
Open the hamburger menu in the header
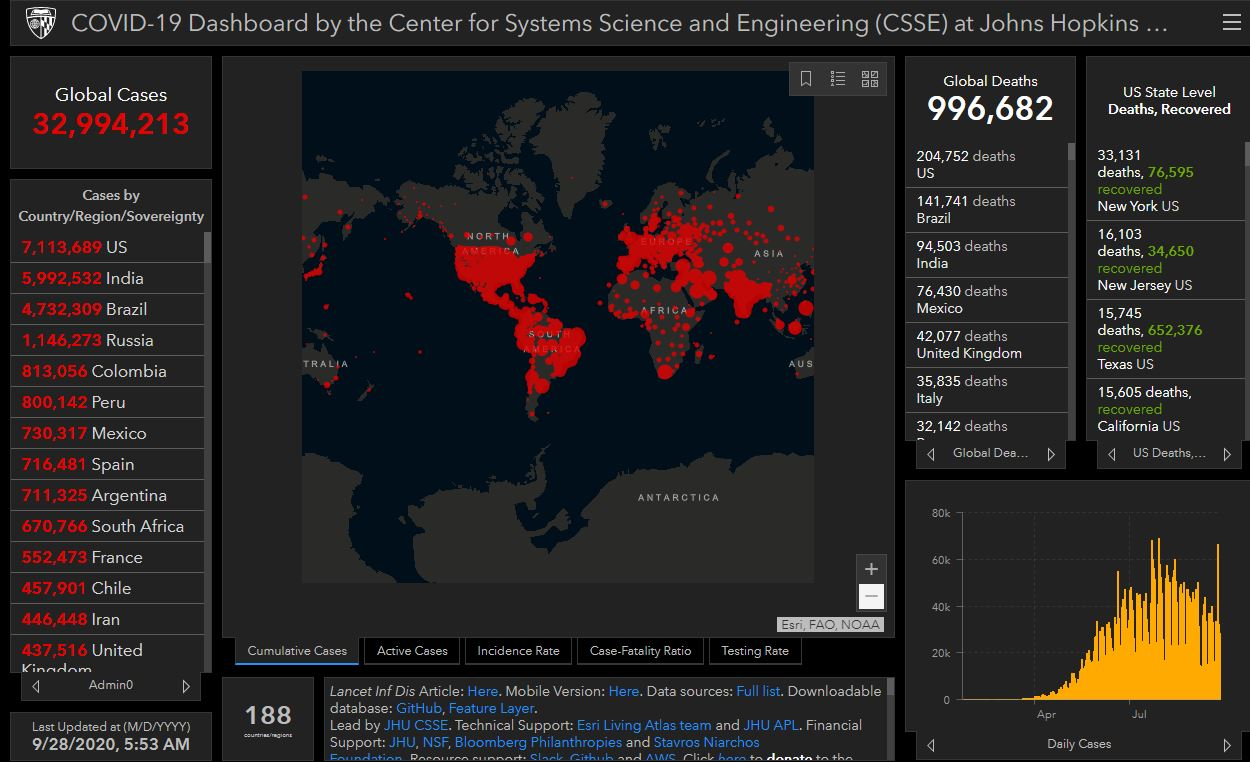[1230, 22]
